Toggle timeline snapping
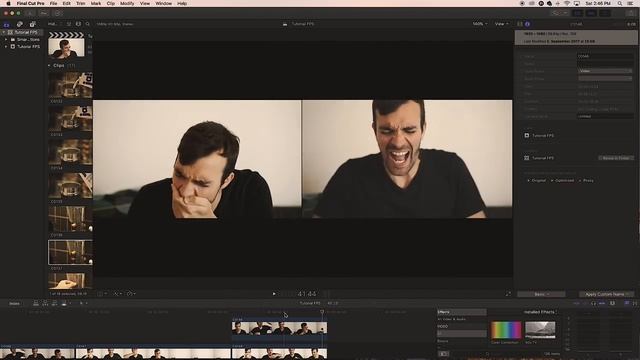The height and width of the screenshot is (360, 640). [x=602, y=303]
